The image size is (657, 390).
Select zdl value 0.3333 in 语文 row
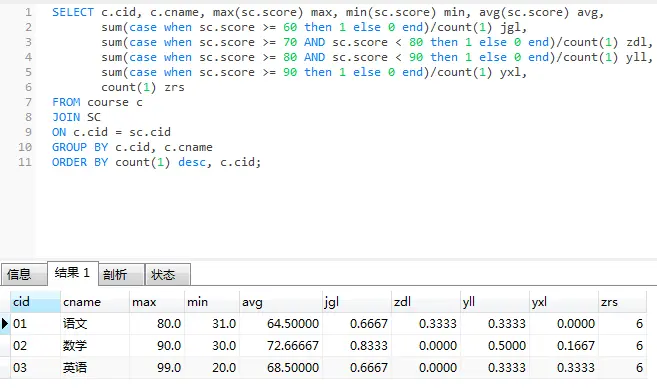tap(426, 323)
